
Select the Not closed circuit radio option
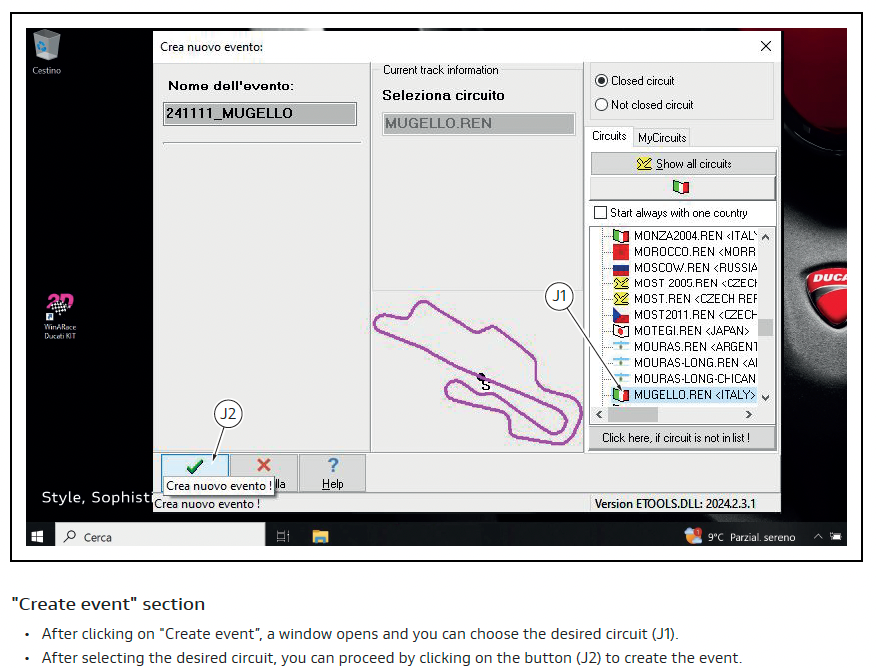coord(601,105)
